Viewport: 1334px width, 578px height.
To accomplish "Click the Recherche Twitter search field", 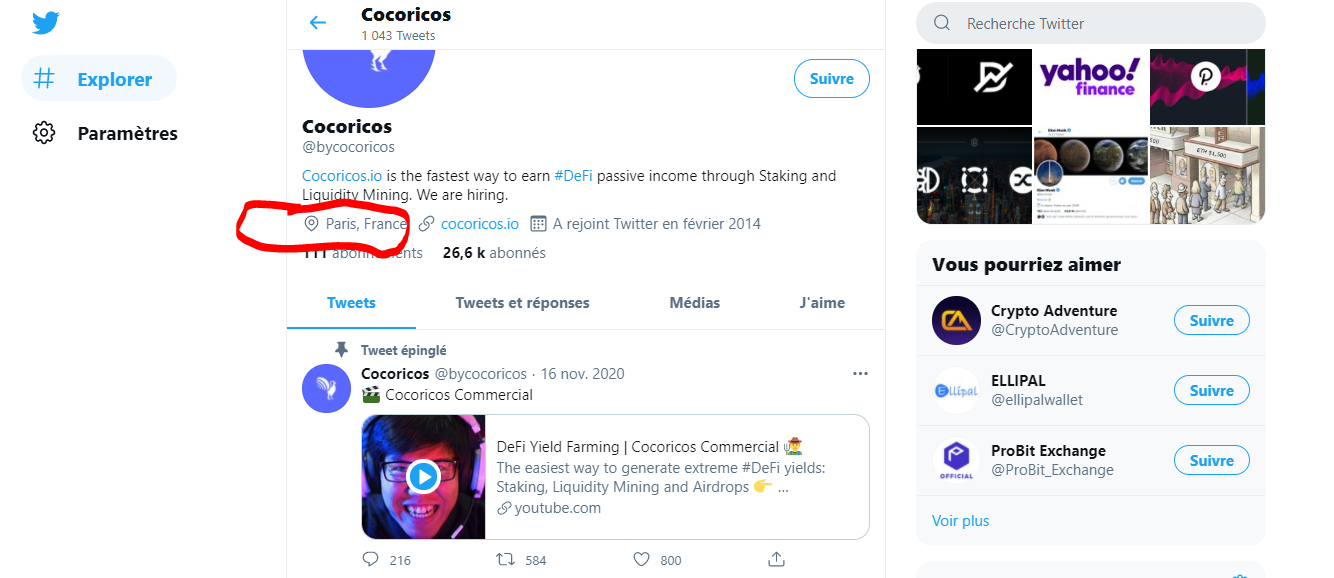I will click(1090, 23).
